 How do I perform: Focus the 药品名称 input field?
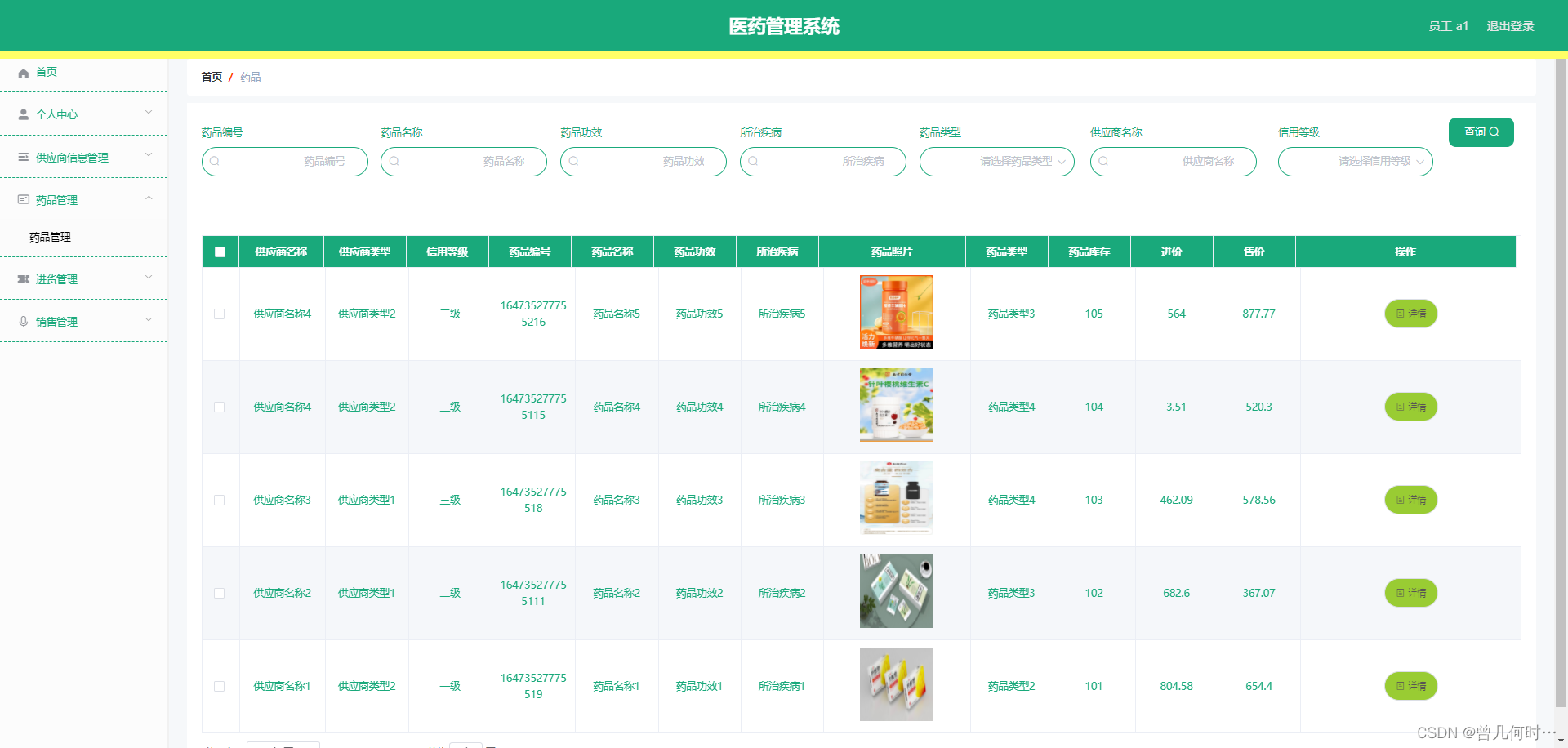pos(464,162)
